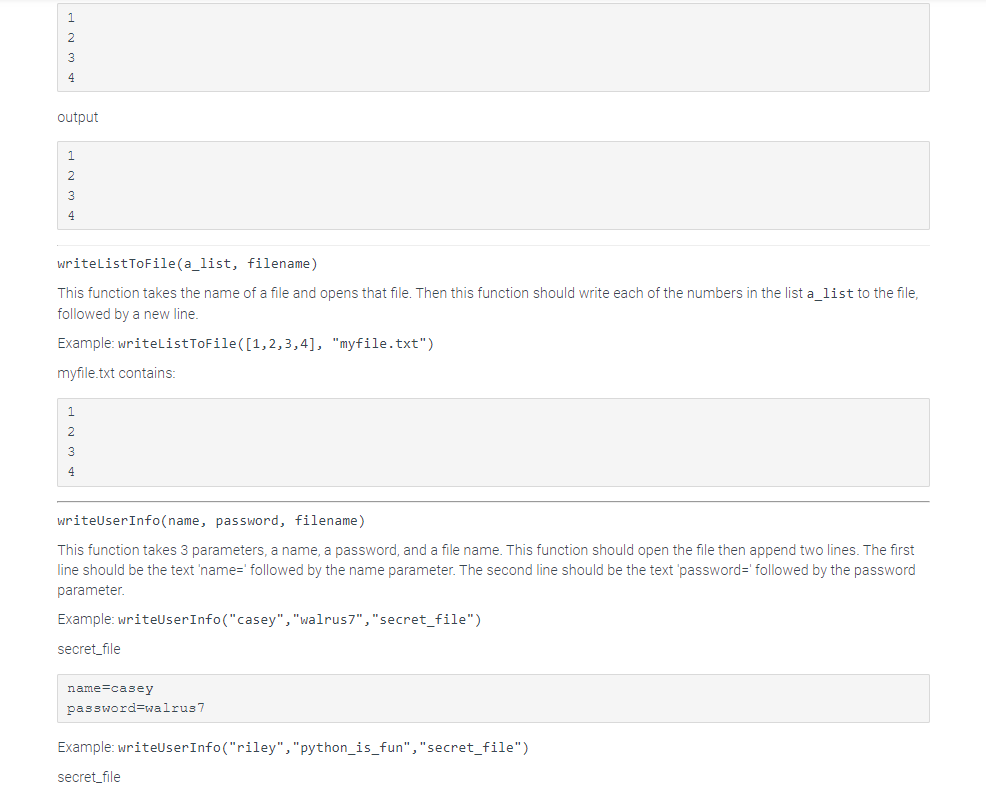Click the phrase "followed by a new line."
This screenshot has width=986, height=795.
[128, 314]
